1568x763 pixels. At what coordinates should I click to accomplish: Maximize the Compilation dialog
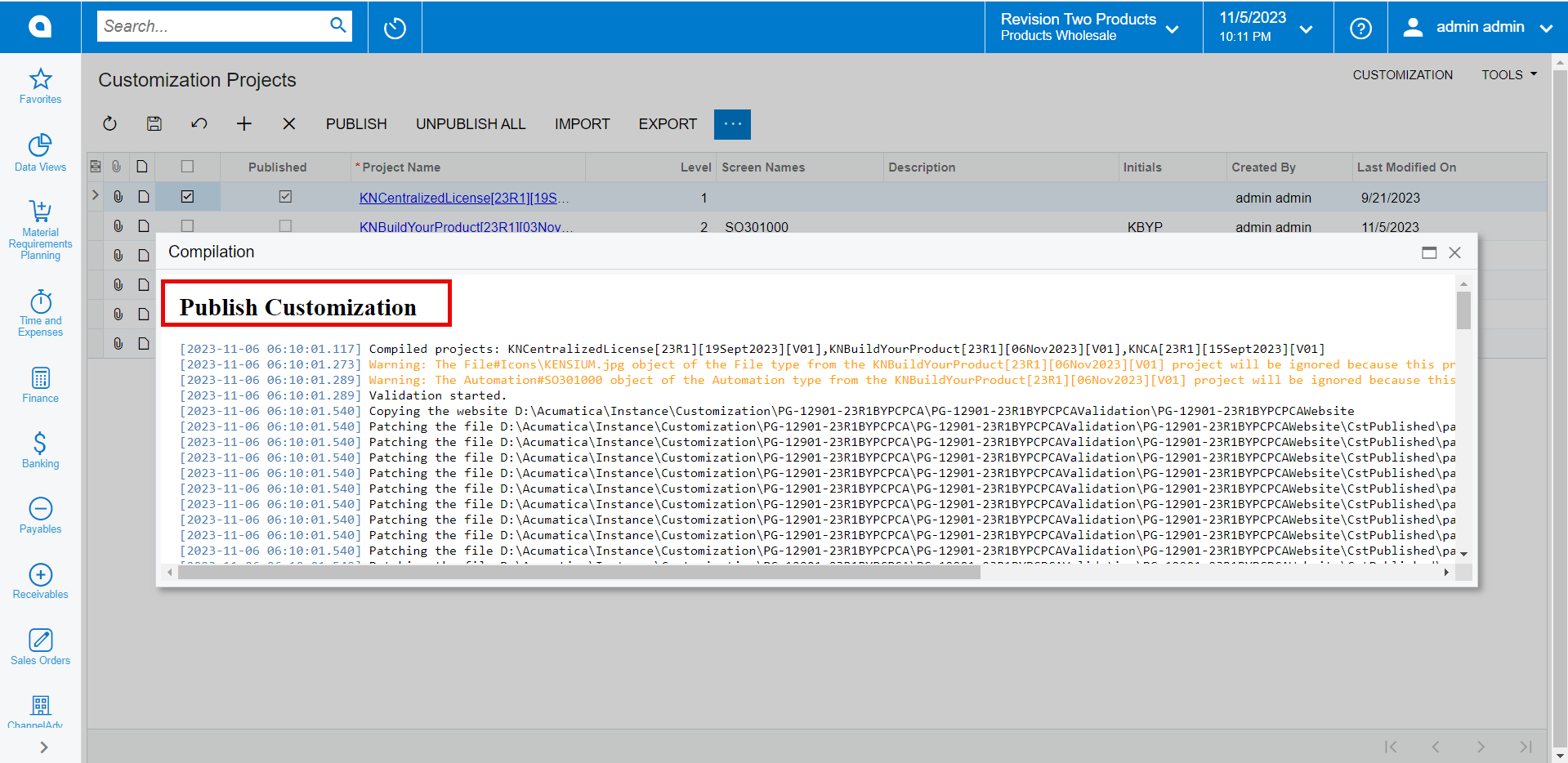pyautogui.click(x=1428, y=252)
